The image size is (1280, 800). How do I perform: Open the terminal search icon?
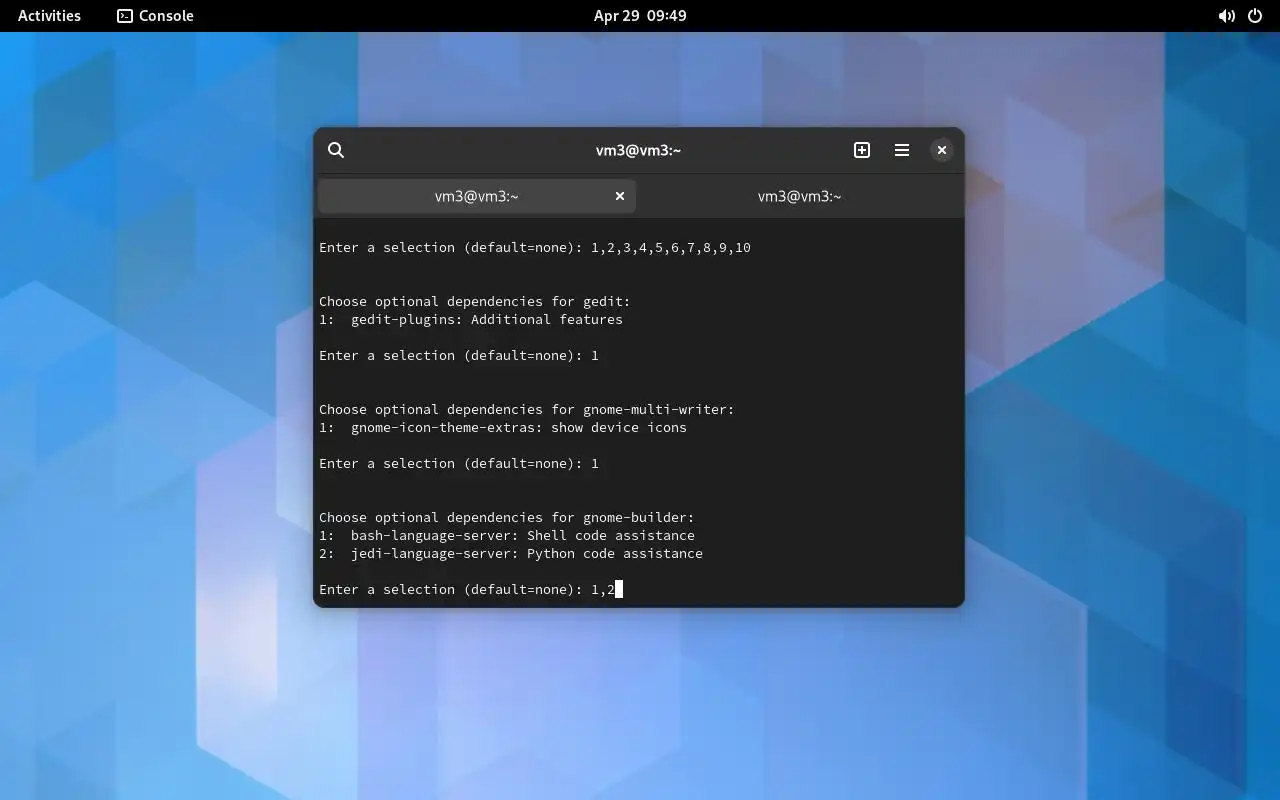point(336,150)
